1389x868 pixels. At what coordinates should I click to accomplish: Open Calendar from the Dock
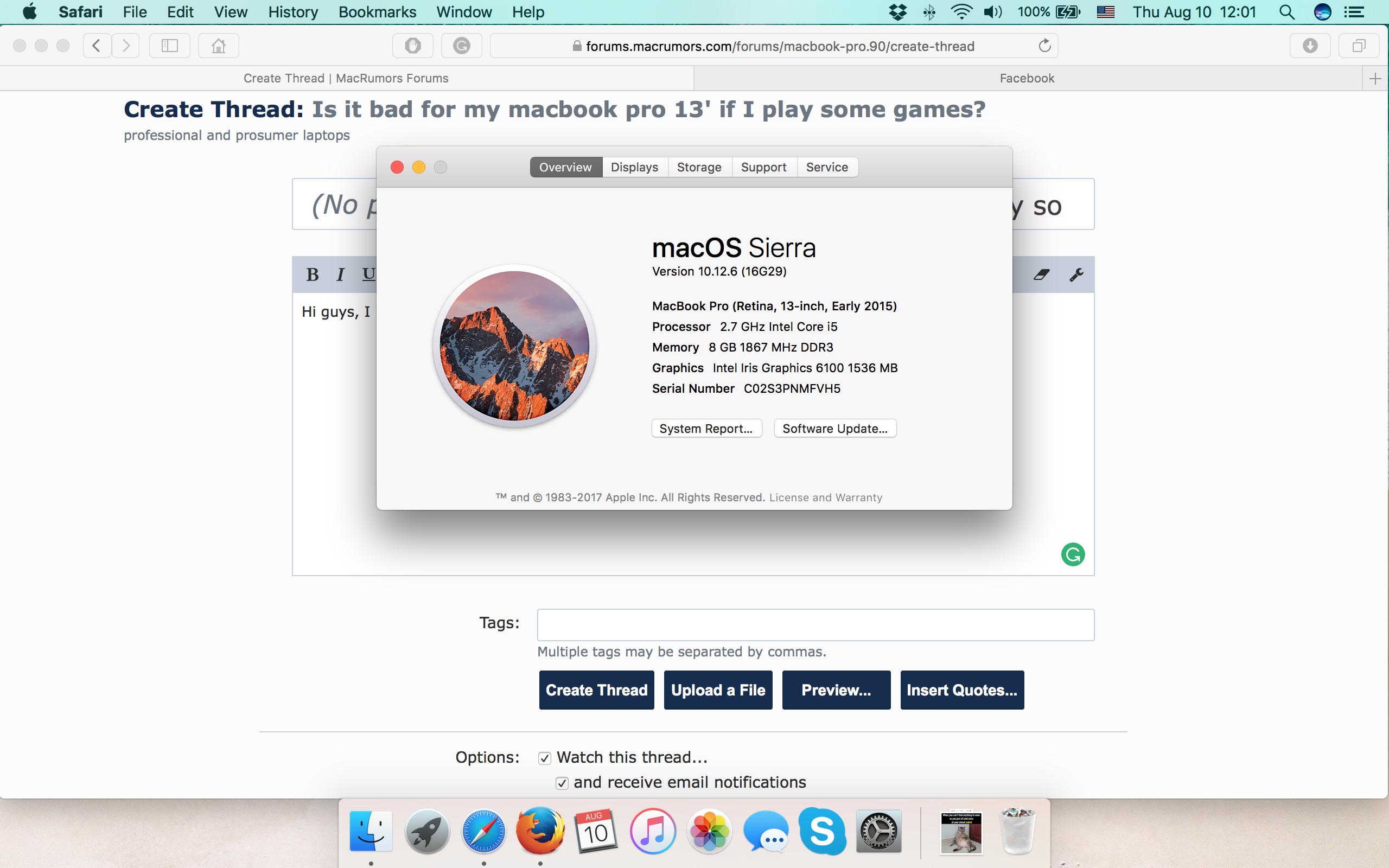point(596,831)
